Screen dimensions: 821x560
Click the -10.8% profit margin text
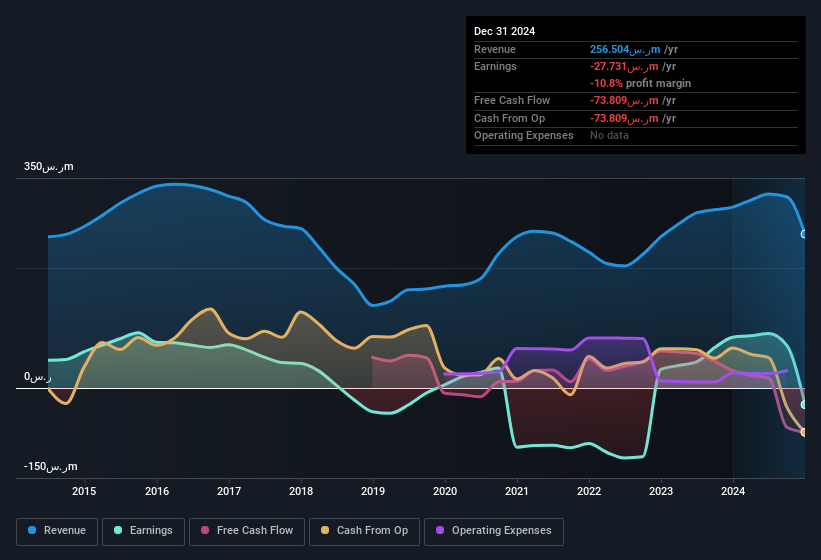tap(640, 83)
